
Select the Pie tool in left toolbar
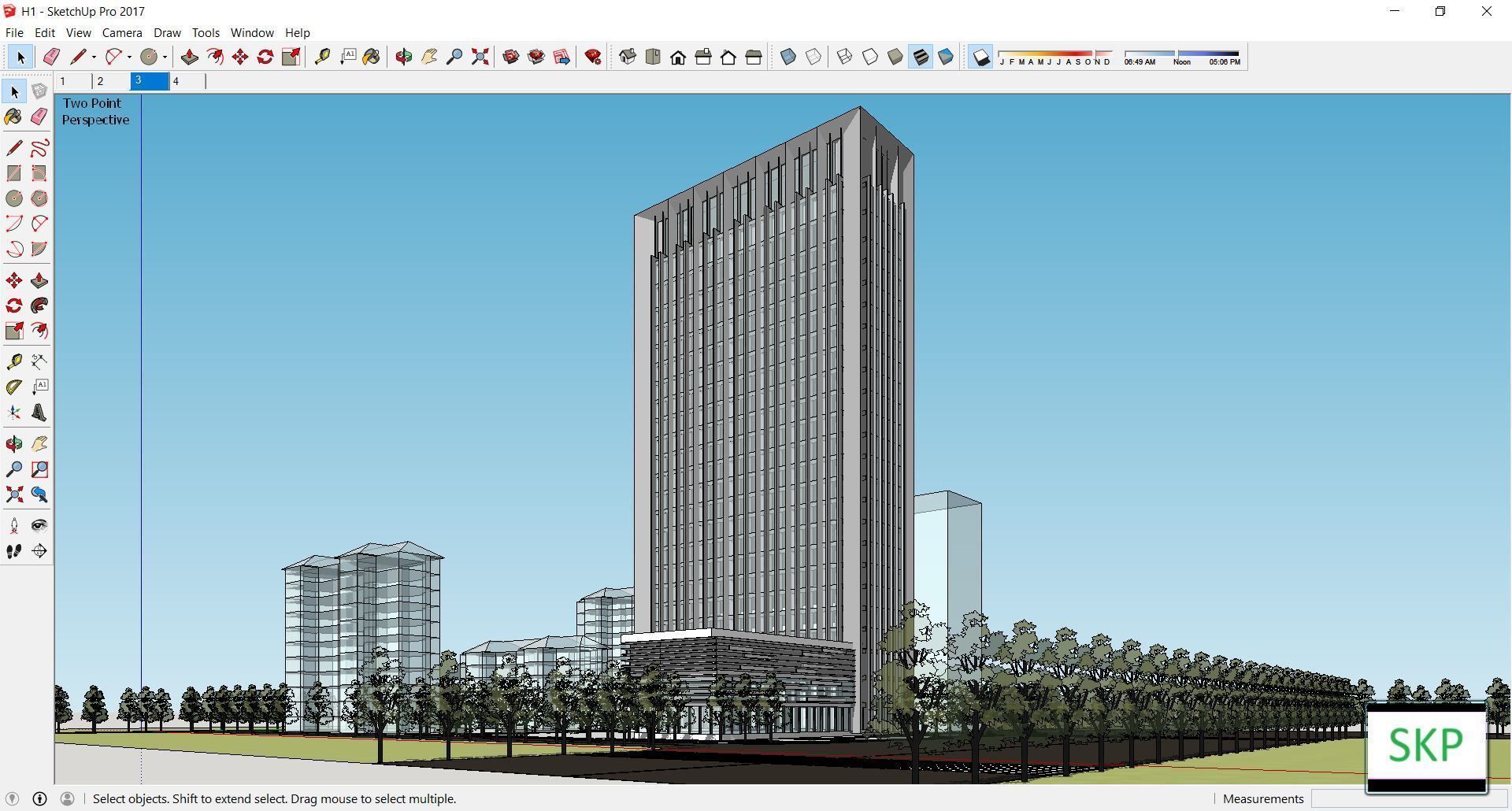click(x=39, y=249)
